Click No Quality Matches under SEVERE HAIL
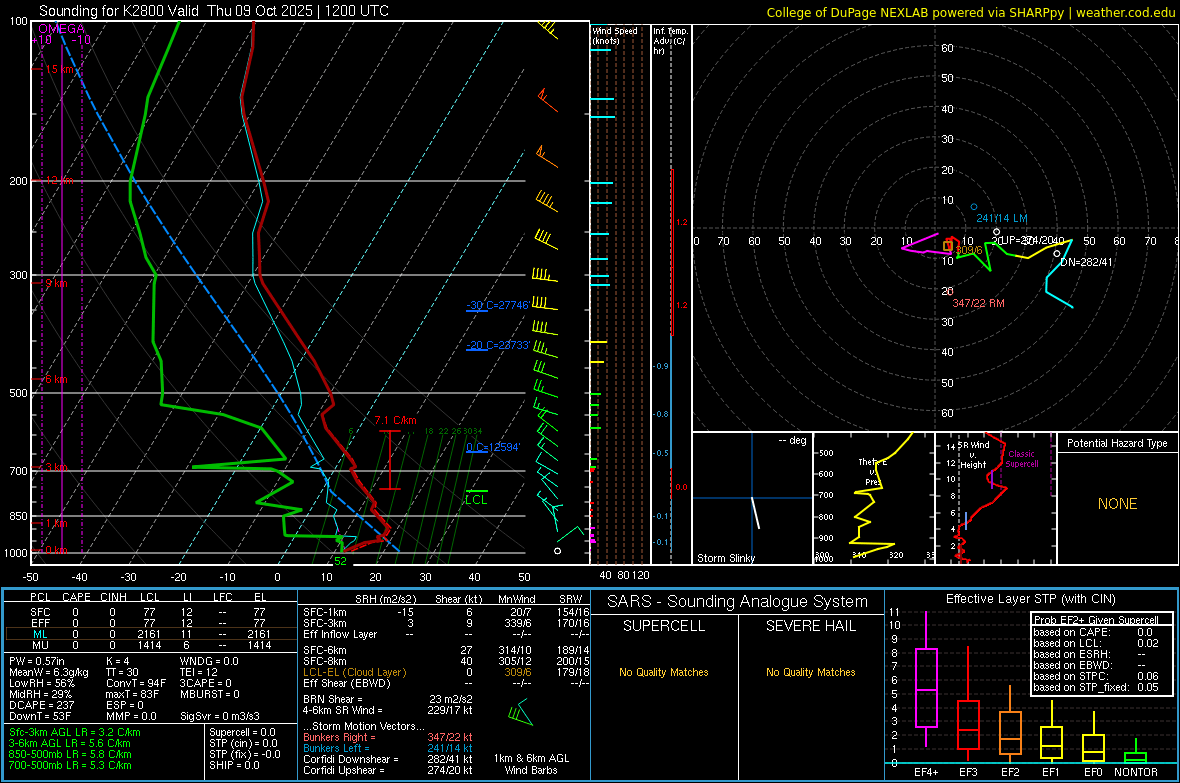 pyautogui.click(x=810, y=672)
